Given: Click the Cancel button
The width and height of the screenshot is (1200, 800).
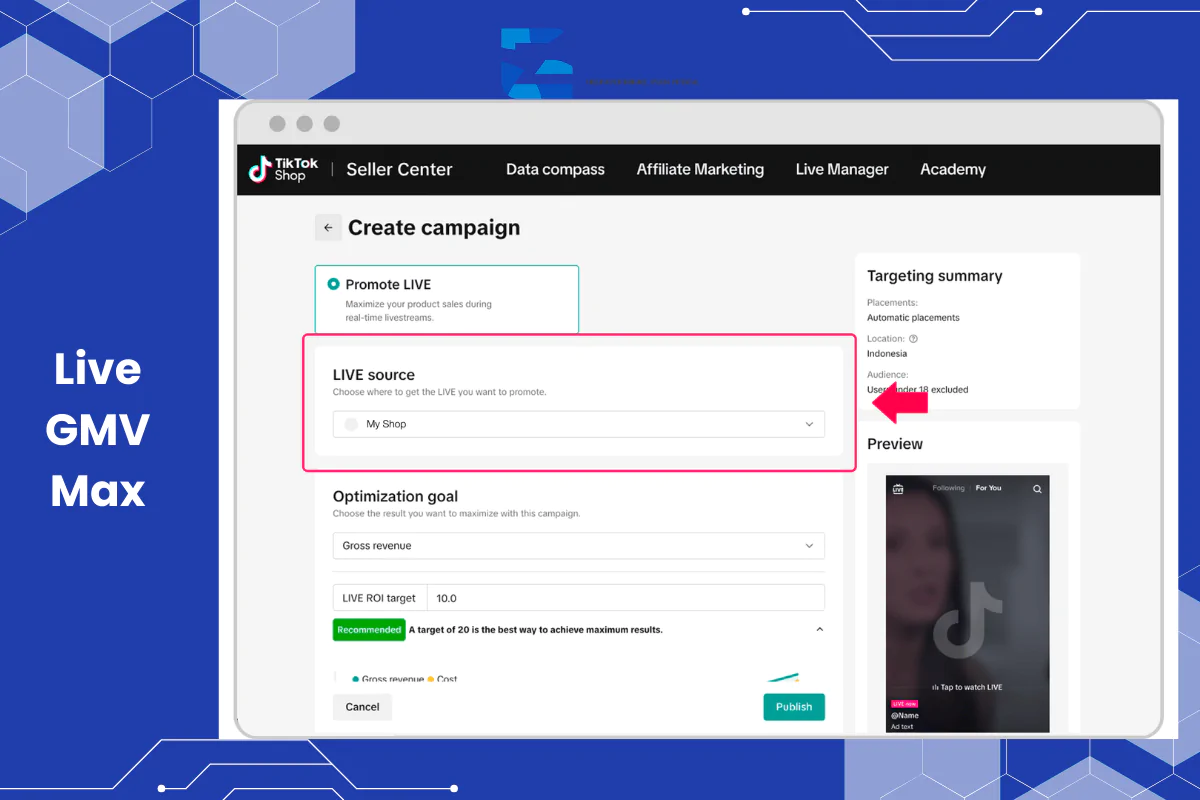Looking at the screenshot, I should point(362,707).
